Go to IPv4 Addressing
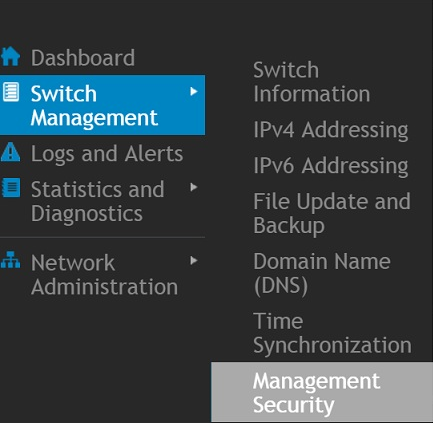This screenshot has height=424, width=433. 331,130
